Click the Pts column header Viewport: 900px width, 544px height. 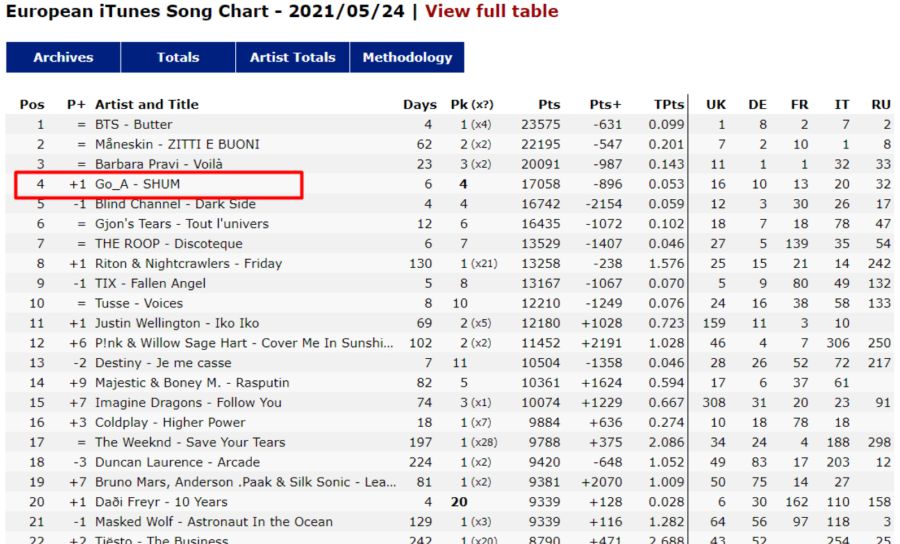(549, 105)
